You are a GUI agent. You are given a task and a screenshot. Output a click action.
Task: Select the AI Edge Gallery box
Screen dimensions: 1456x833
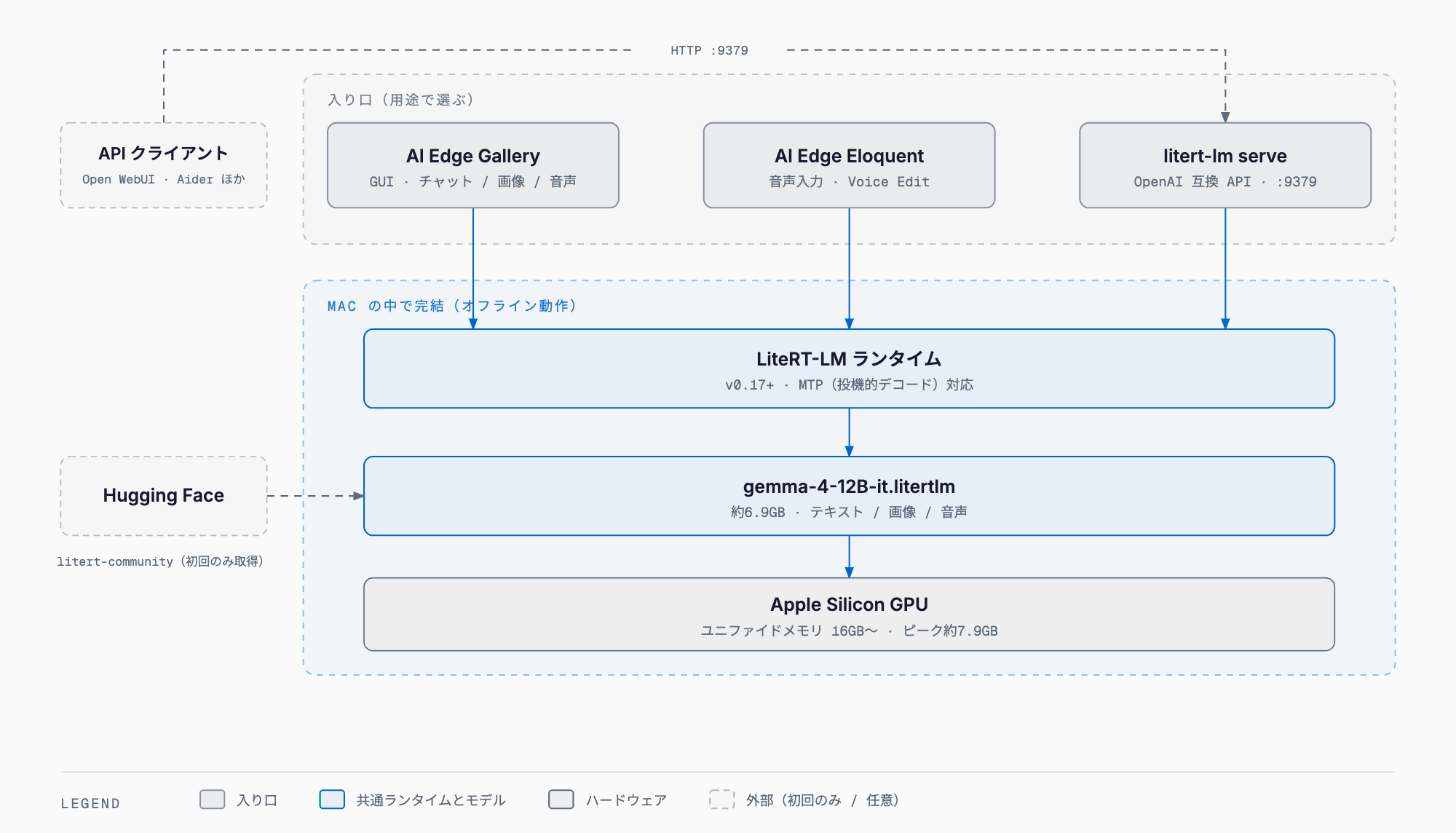473,165
